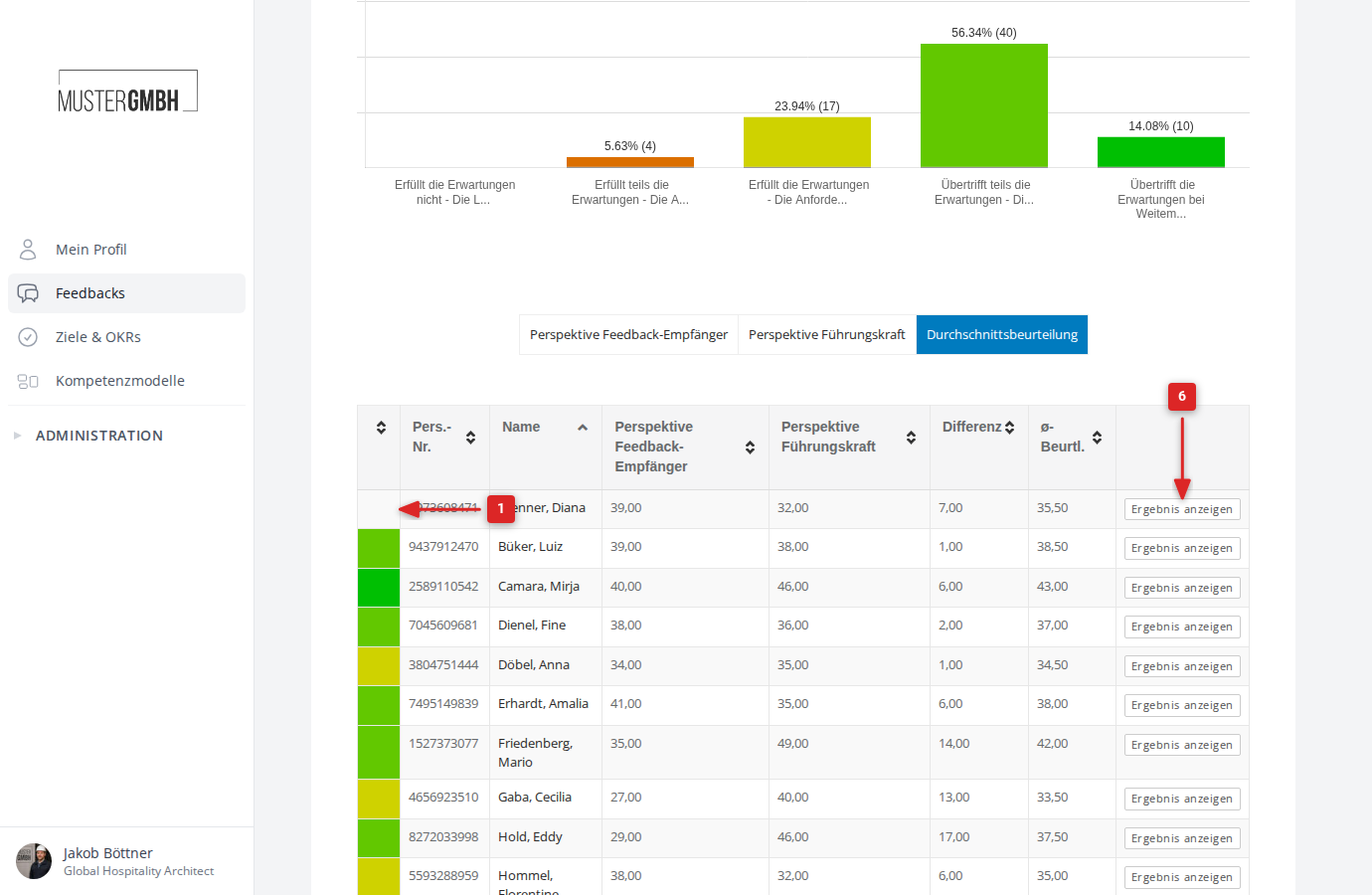
Task: Show result for Erhardt, Amalia
Action: point(1182,705)
